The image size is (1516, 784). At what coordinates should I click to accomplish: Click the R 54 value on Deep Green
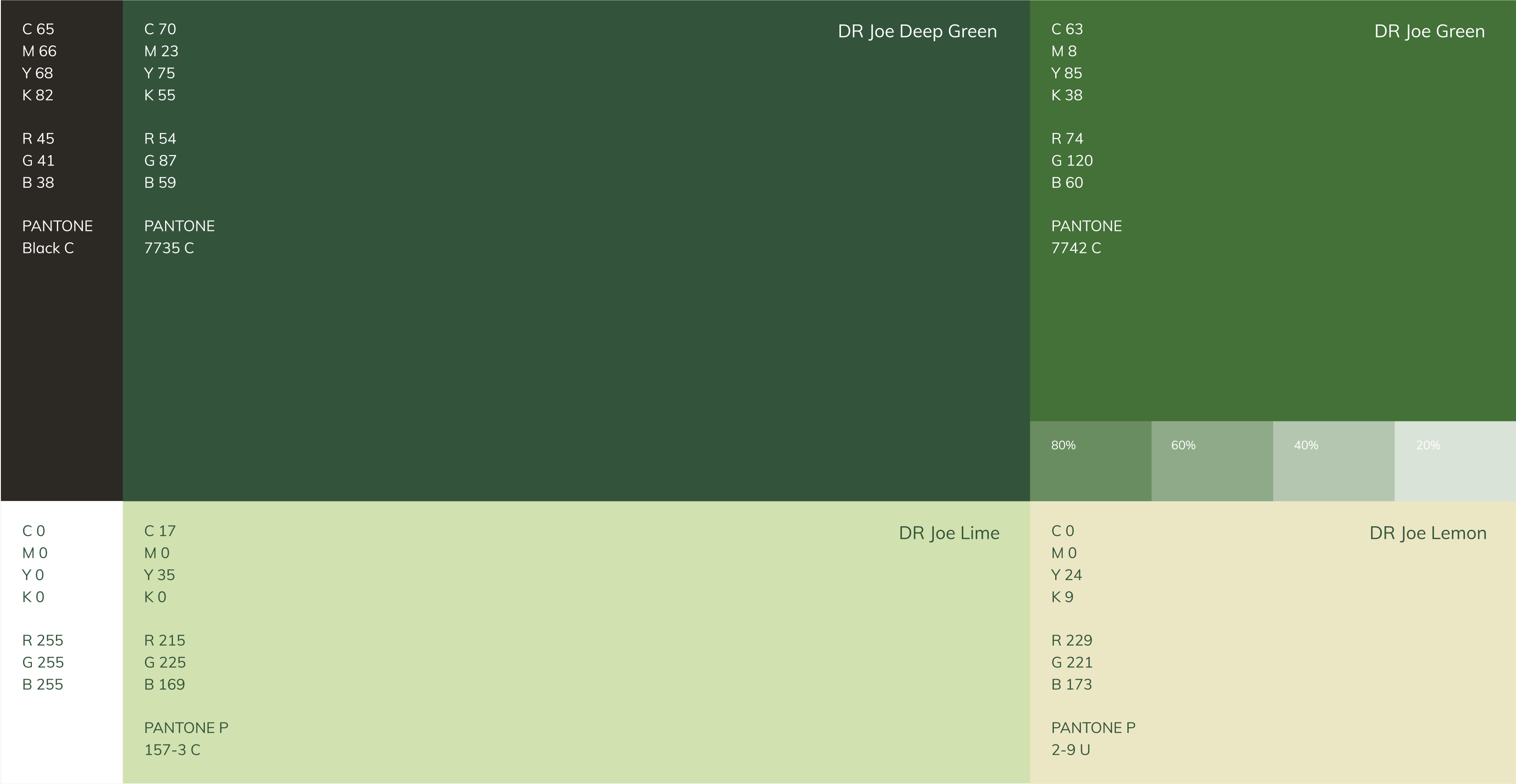pos(159,139)
